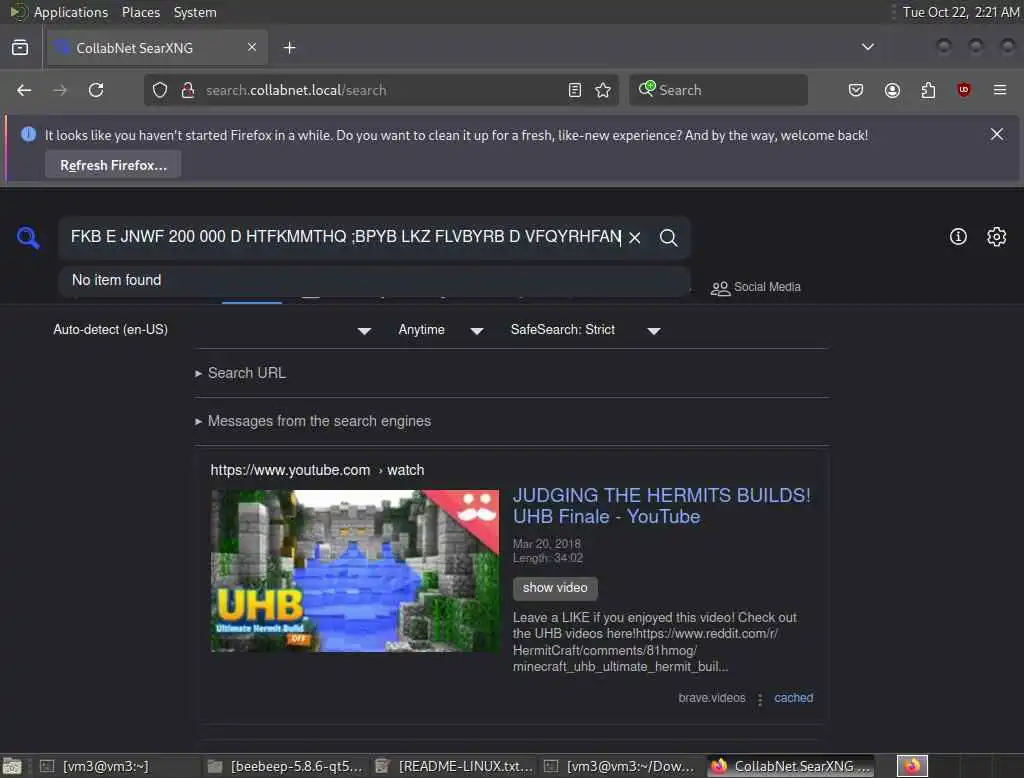The height and width of the screenshot is (778, 1024).
Task: Open the youtube.com watch result URL
Action: tap(317, 470)
